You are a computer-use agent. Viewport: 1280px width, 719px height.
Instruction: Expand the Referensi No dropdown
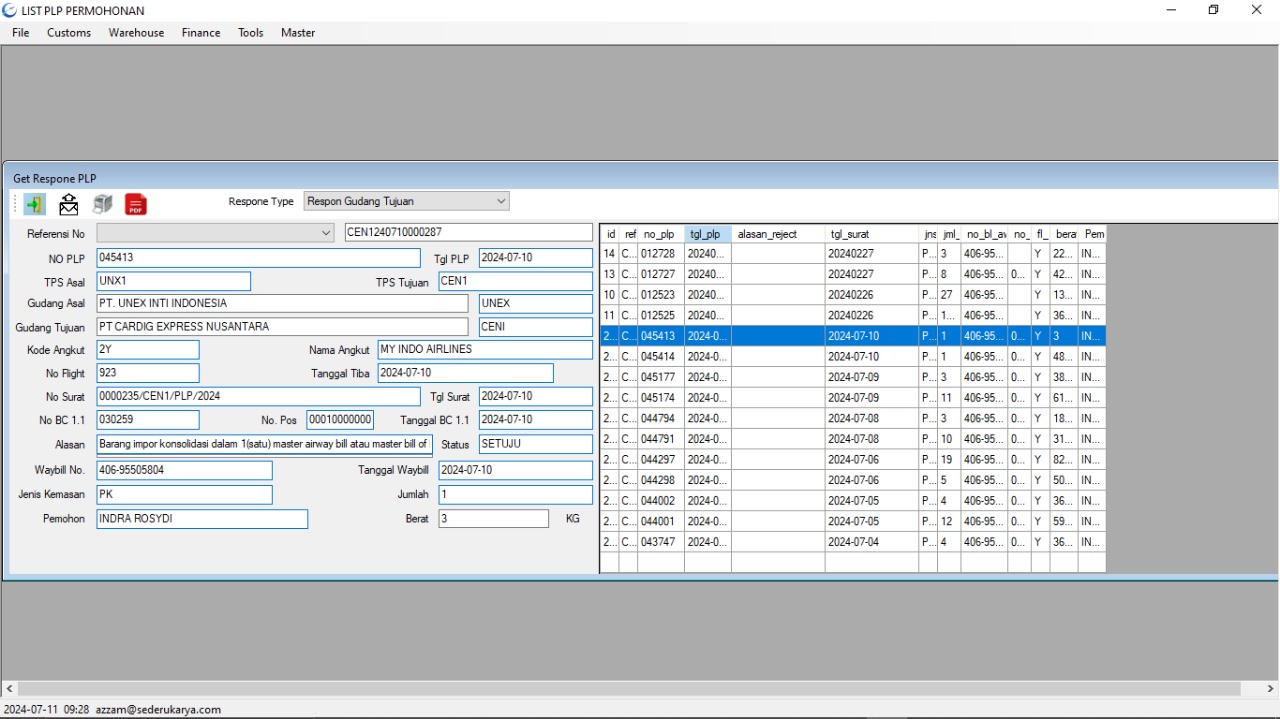pos(326,233)
